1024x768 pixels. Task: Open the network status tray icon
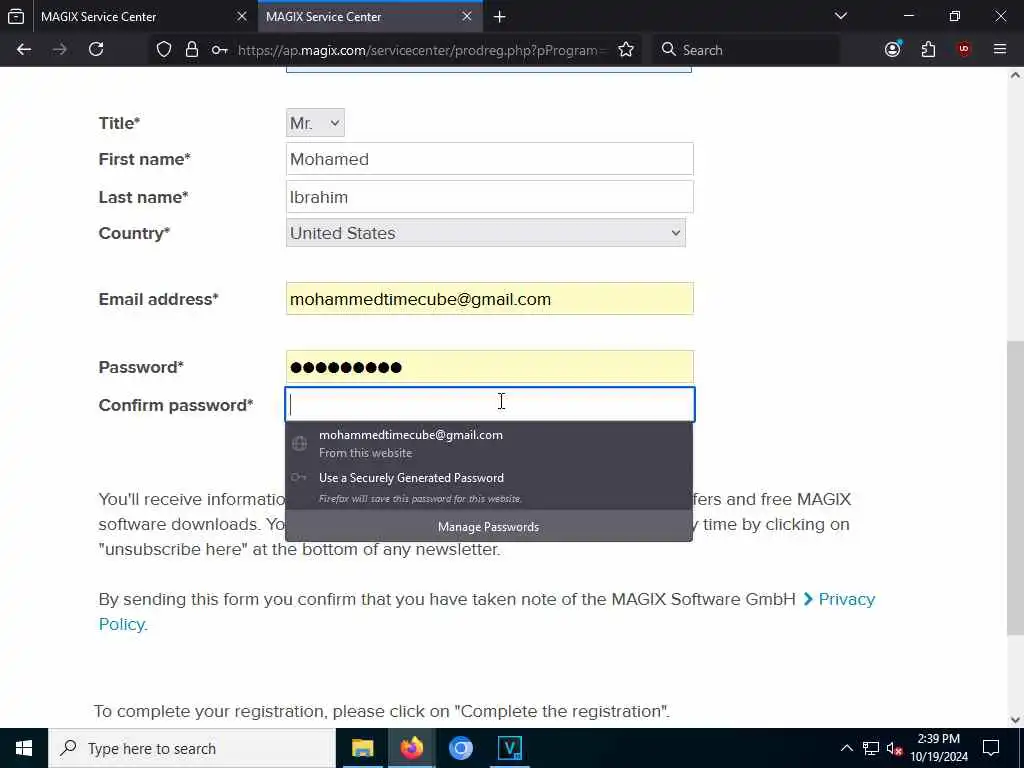tap(871, 748)
